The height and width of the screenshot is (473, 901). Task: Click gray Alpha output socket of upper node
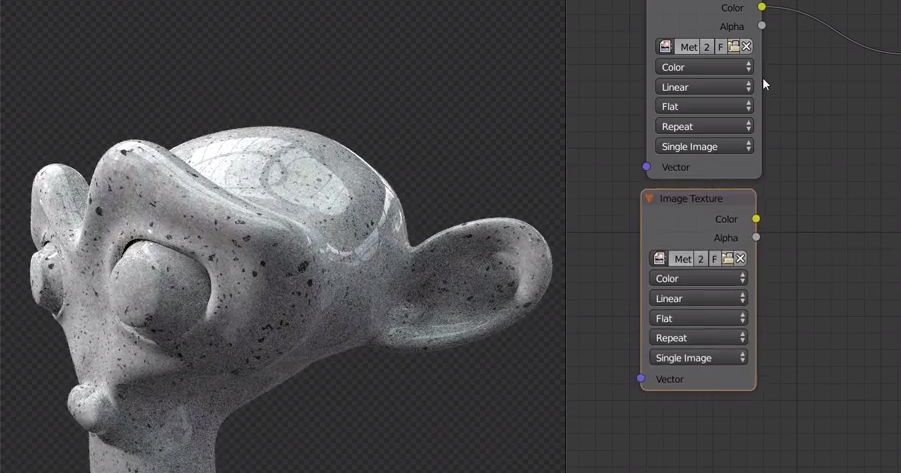point(762,25)
